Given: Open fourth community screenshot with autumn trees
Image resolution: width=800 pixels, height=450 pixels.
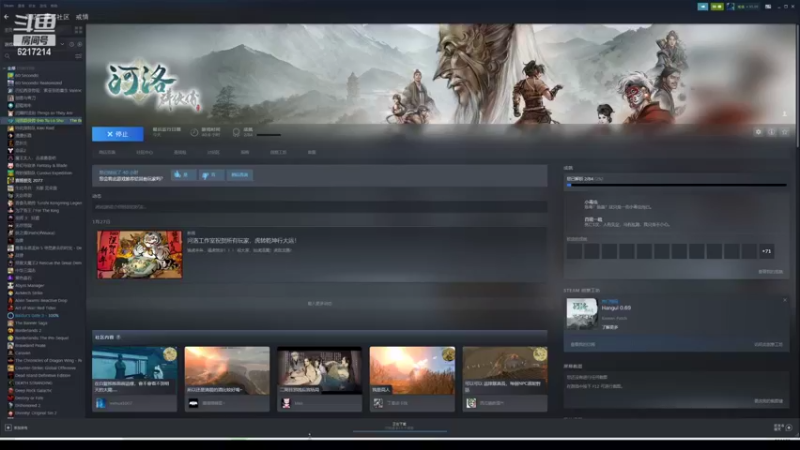Looking at the screenshot, I should click(412, 370).
